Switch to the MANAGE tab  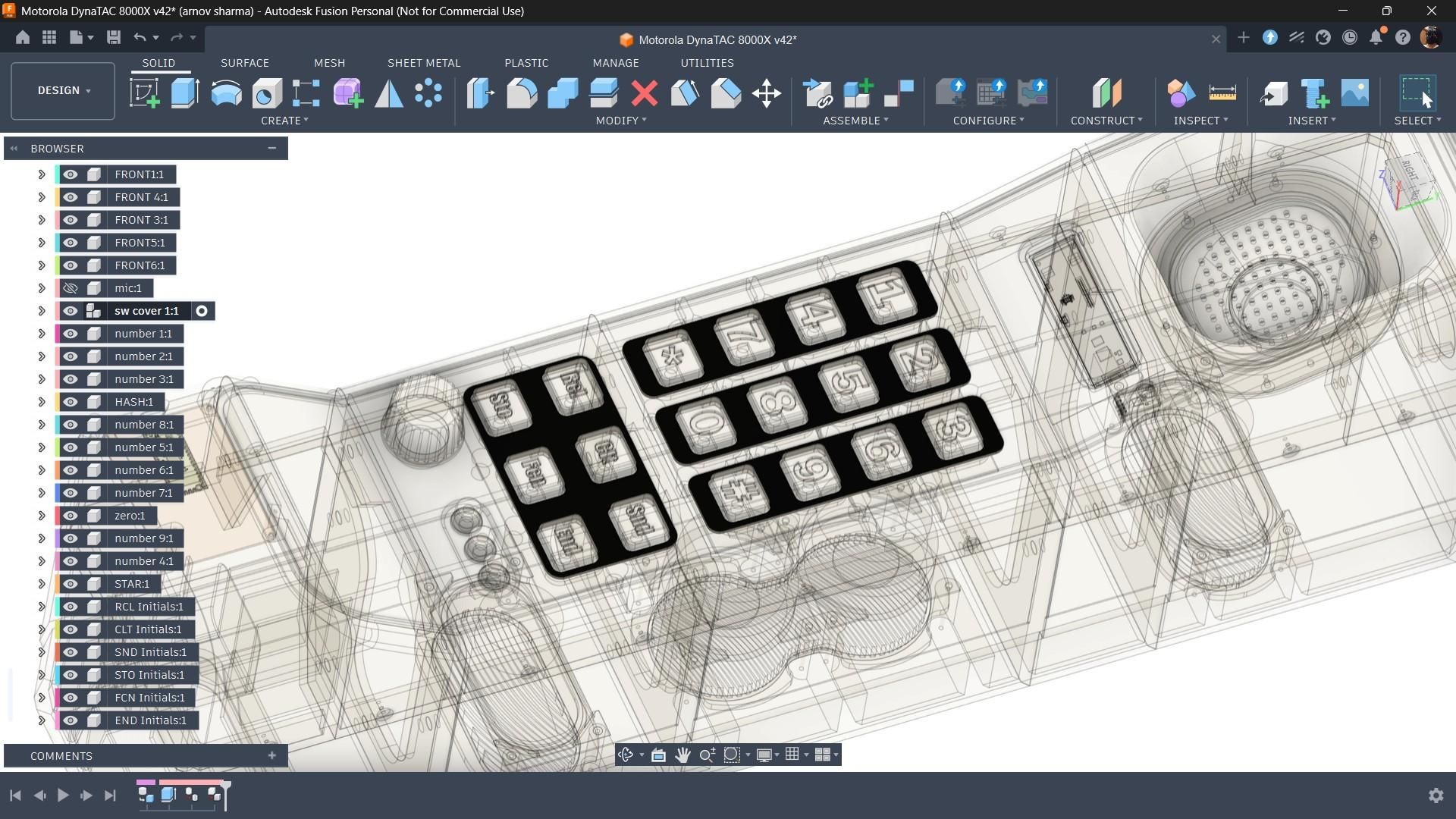(x=616, y=63)
